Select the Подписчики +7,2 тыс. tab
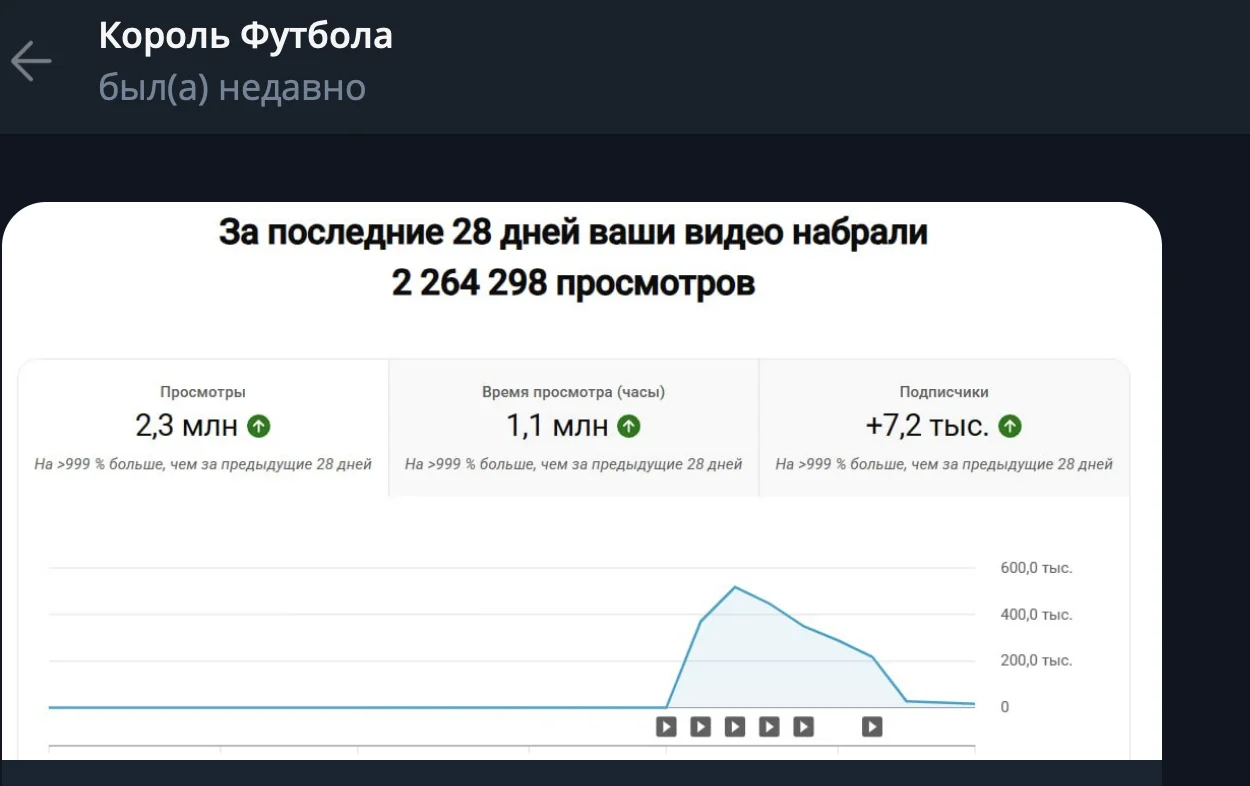Screen dimensions: 1250x786 point(944,428)
